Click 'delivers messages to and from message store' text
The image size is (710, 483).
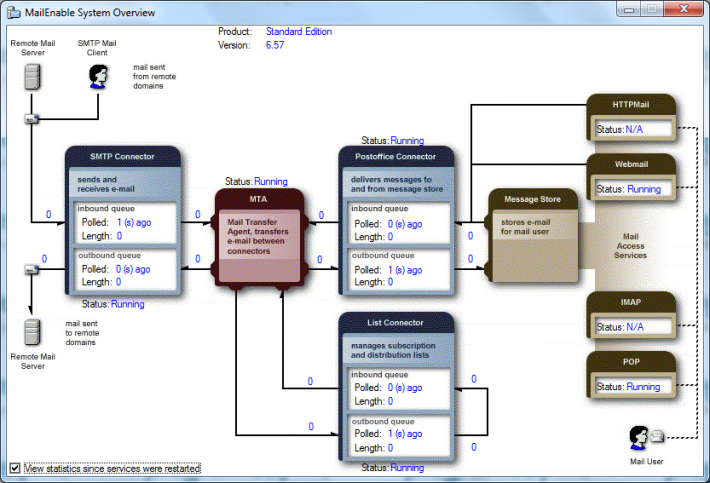pos(397,184)
